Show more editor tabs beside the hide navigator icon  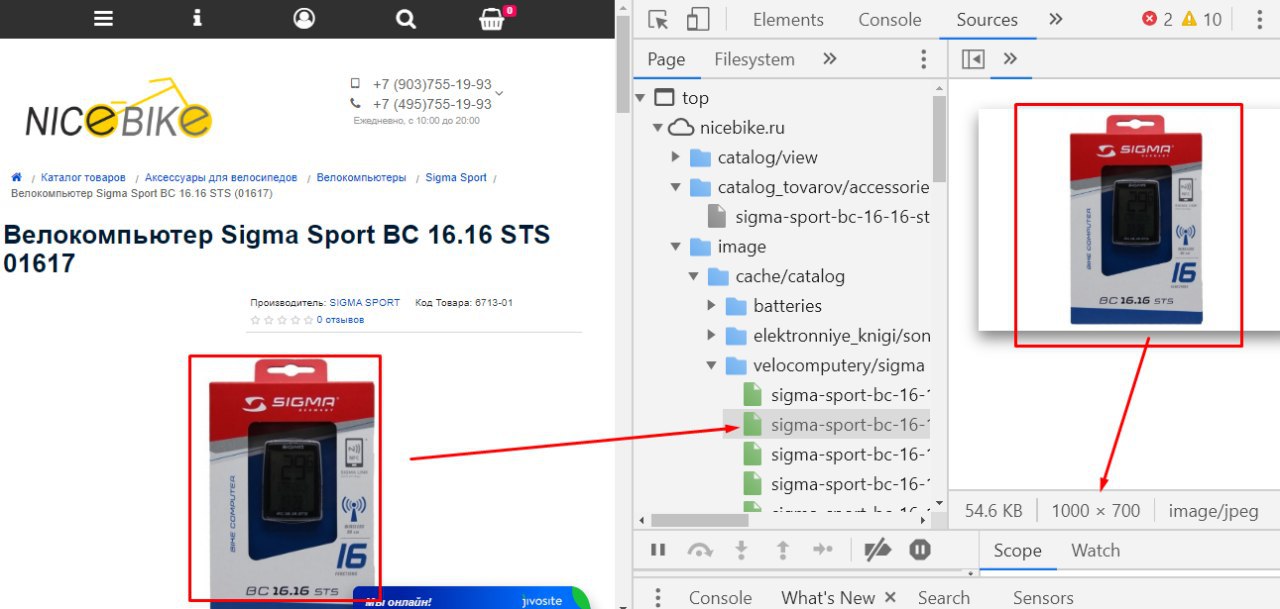[1010, 59]
